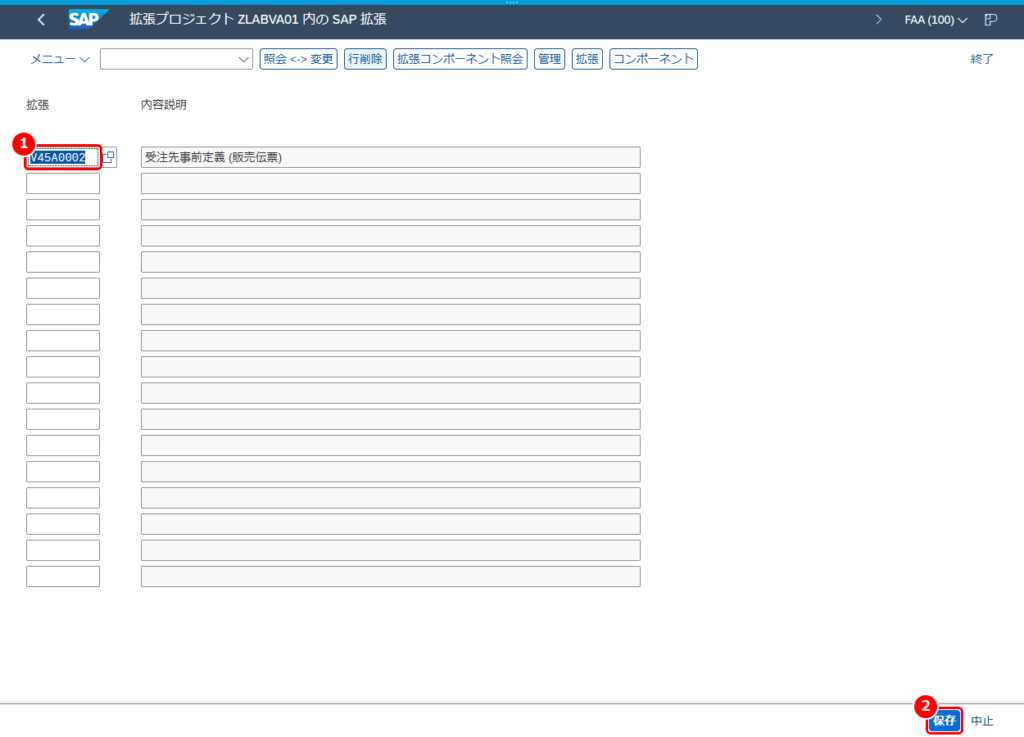Click 終了 to exit
The height and width of the screenshot is (737, 1024).
coord(982,59)
